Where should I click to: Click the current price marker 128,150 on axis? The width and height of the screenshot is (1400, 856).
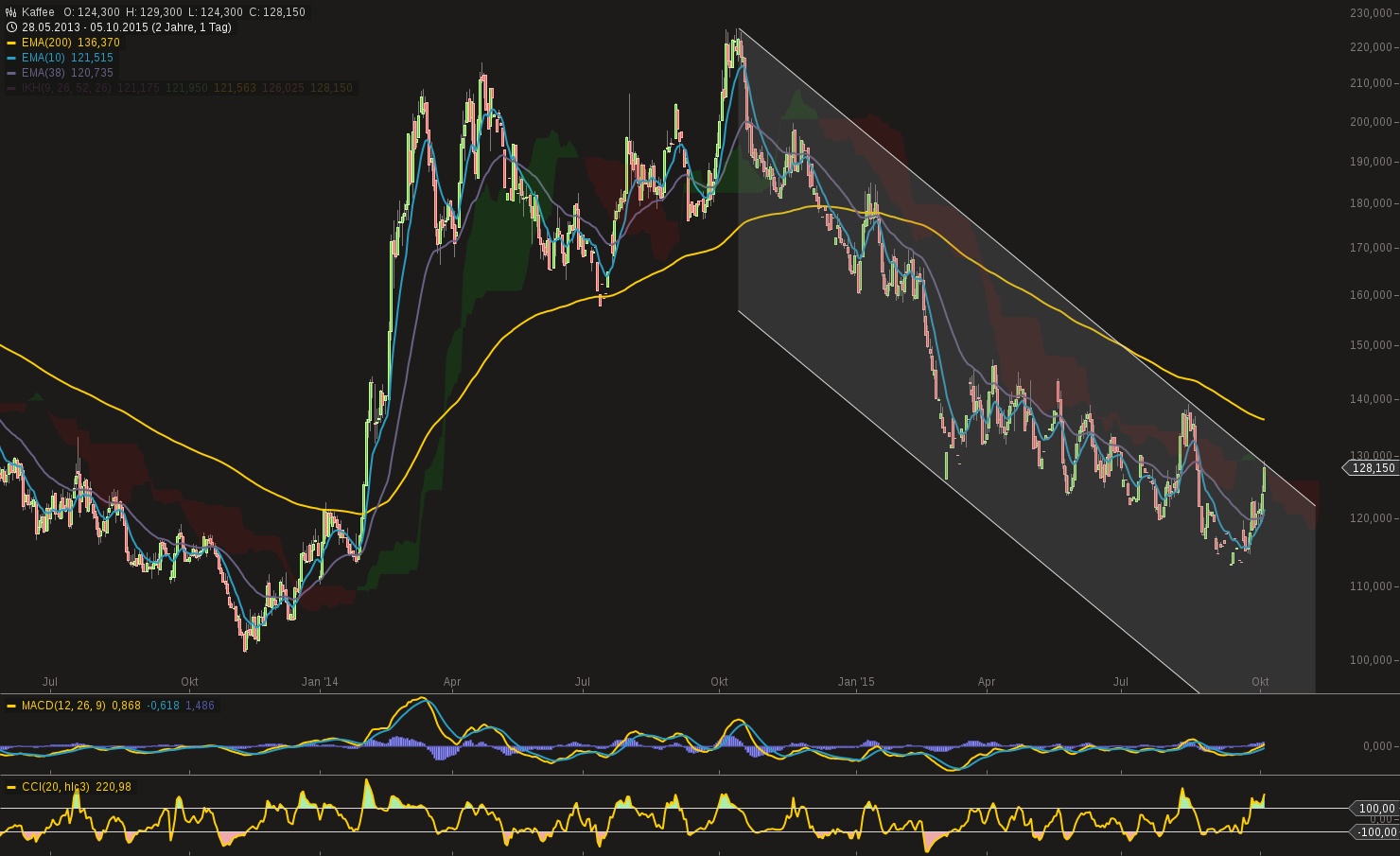tap(1373, 468)
